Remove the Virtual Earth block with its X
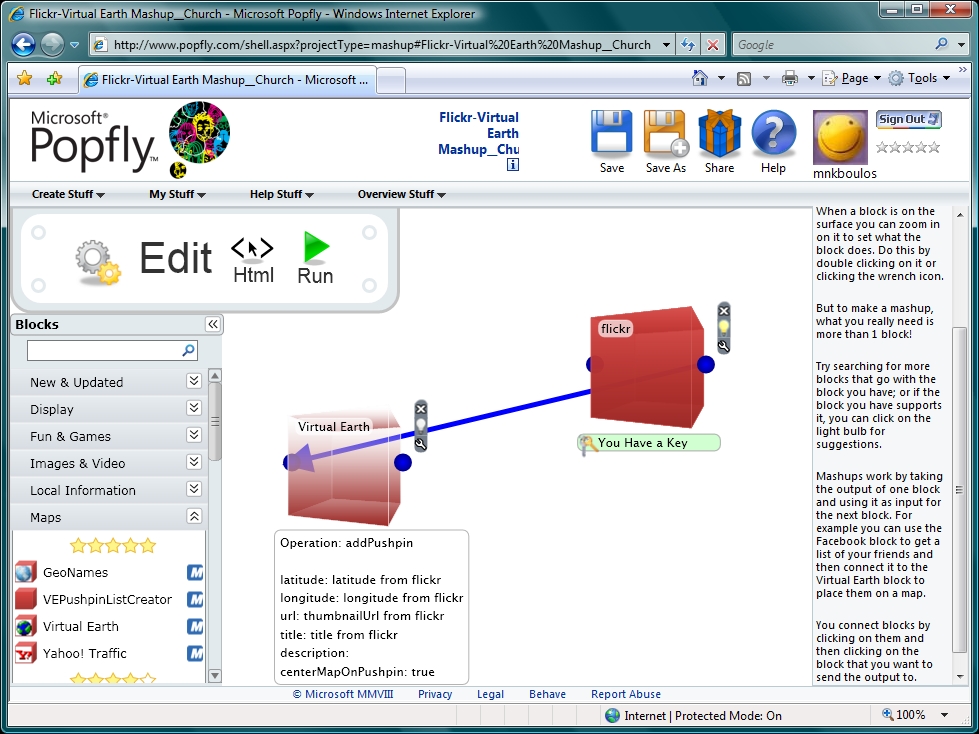 (421, 409)
